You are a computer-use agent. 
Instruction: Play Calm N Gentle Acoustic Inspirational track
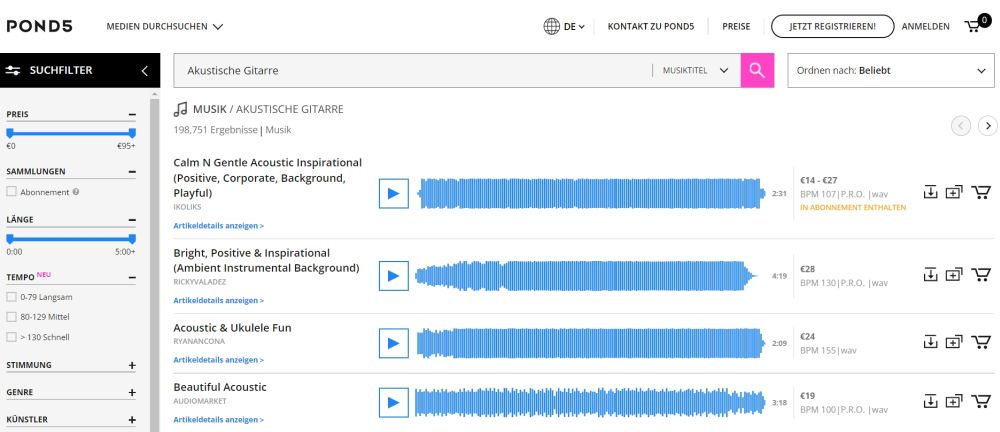(x=393, y=193)
